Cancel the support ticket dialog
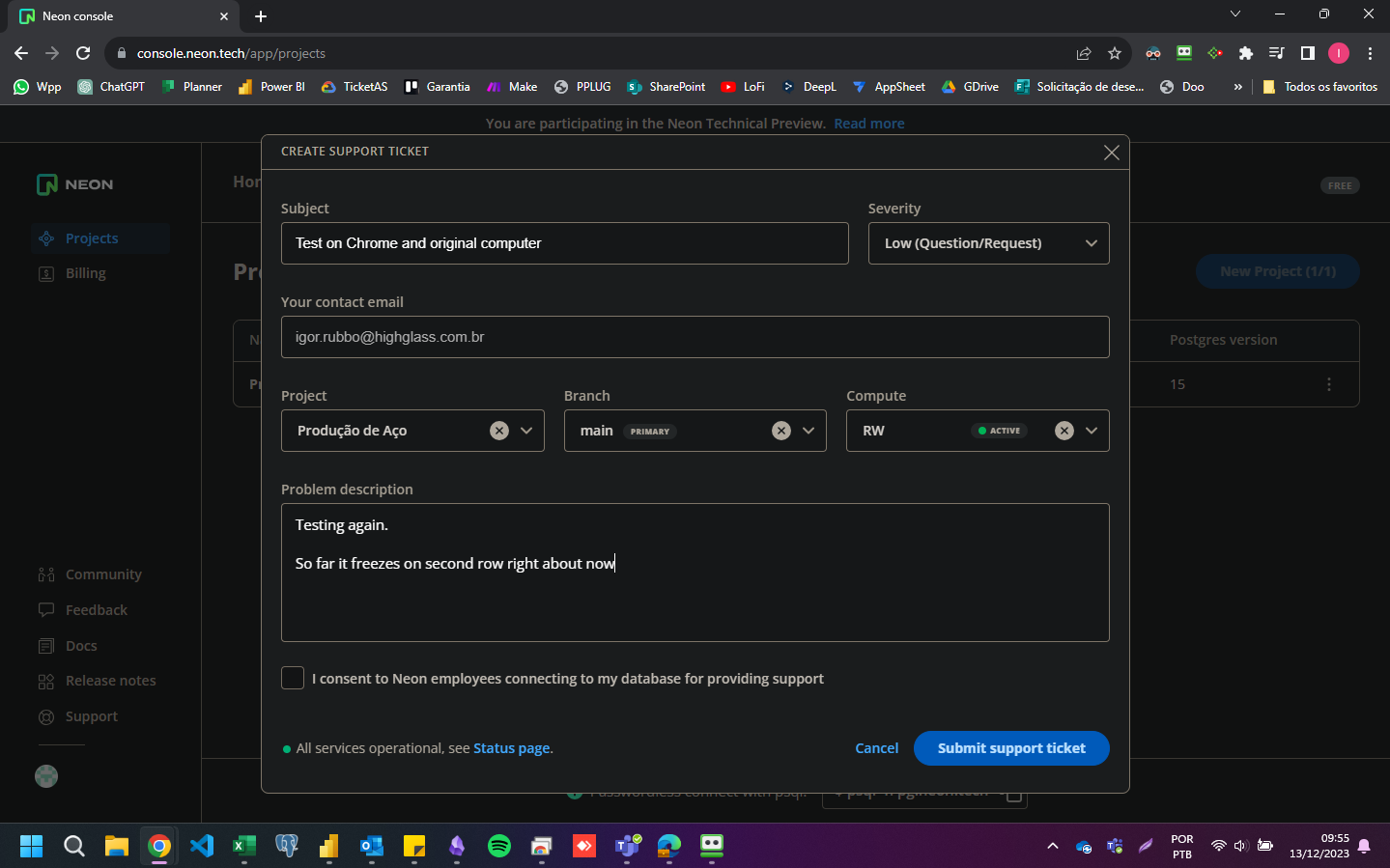 pyautogui.click(x=876, y=748)
